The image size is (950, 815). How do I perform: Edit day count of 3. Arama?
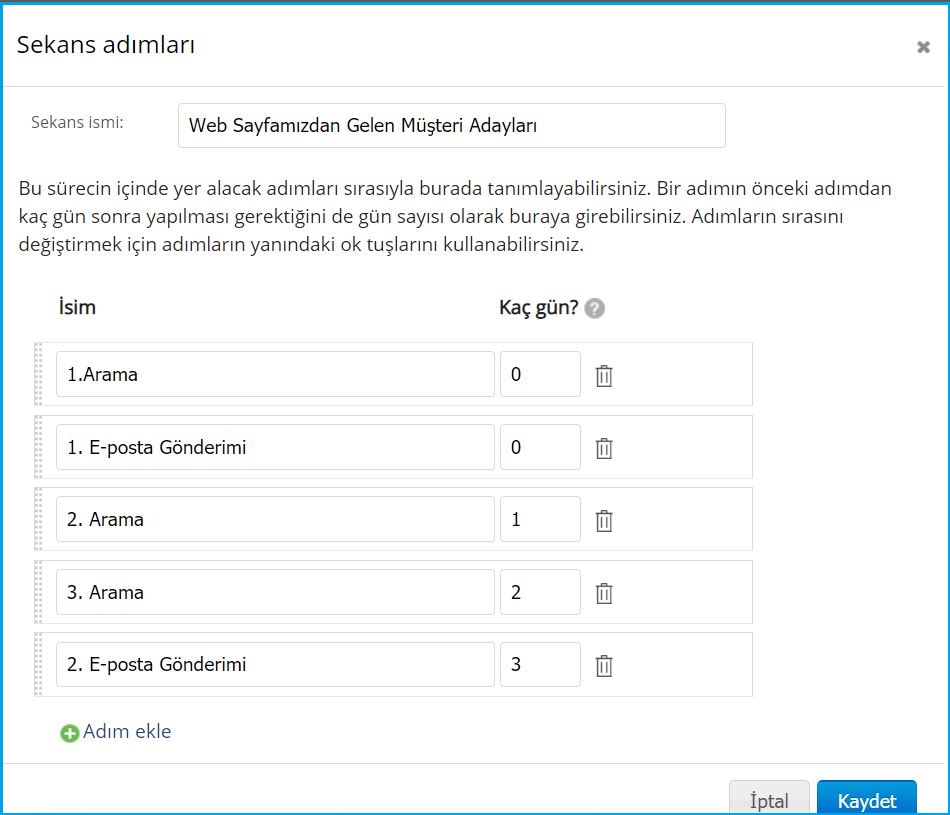pos(540,592)
